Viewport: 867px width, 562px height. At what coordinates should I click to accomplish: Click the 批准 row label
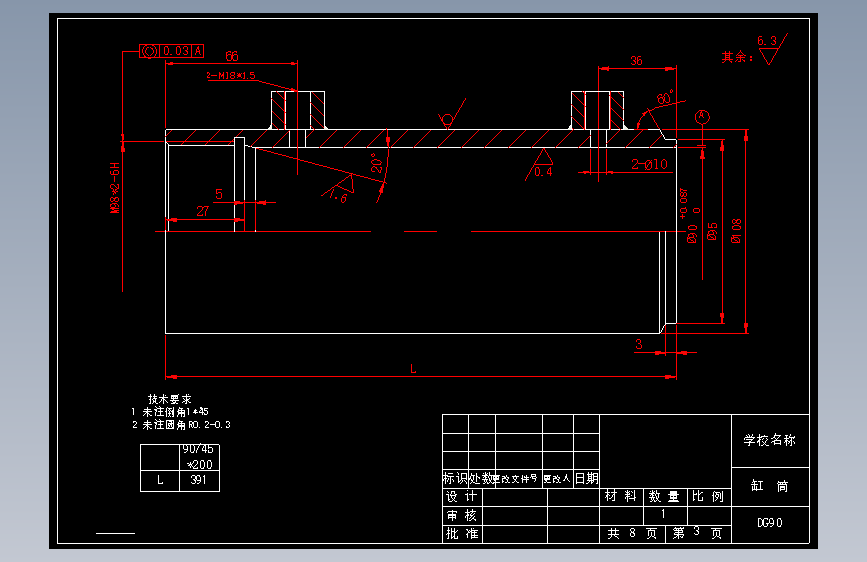coord(462,534)
